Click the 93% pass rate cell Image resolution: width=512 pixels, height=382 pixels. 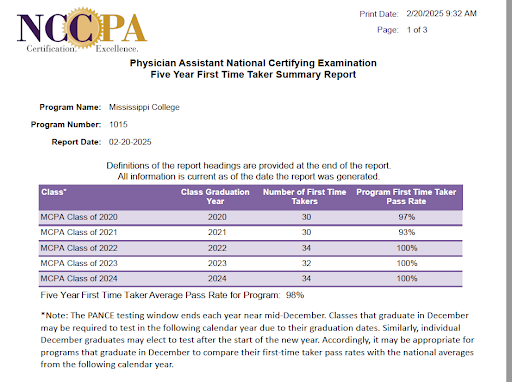[x=407, y=232]
